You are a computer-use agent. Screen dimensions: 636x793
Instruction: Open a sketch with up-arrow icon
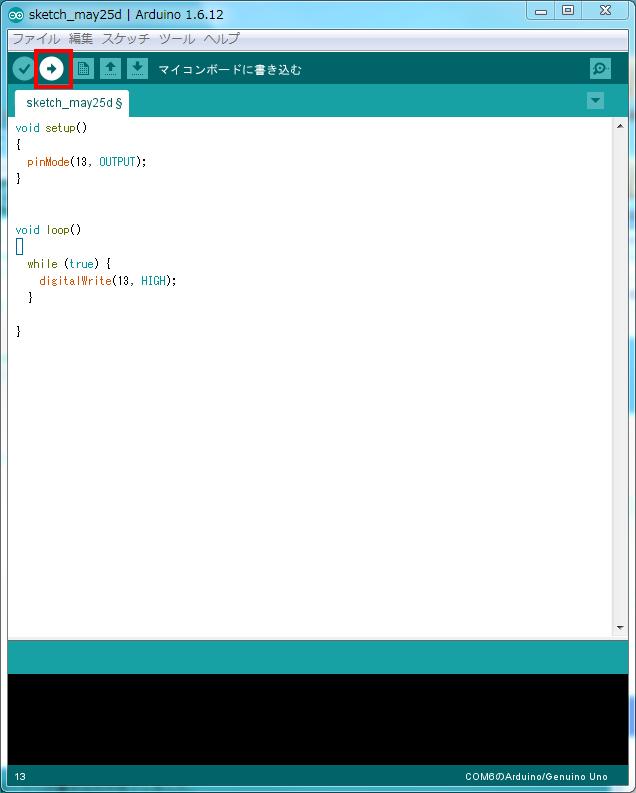pyautogui.click(x=110, y=69)
